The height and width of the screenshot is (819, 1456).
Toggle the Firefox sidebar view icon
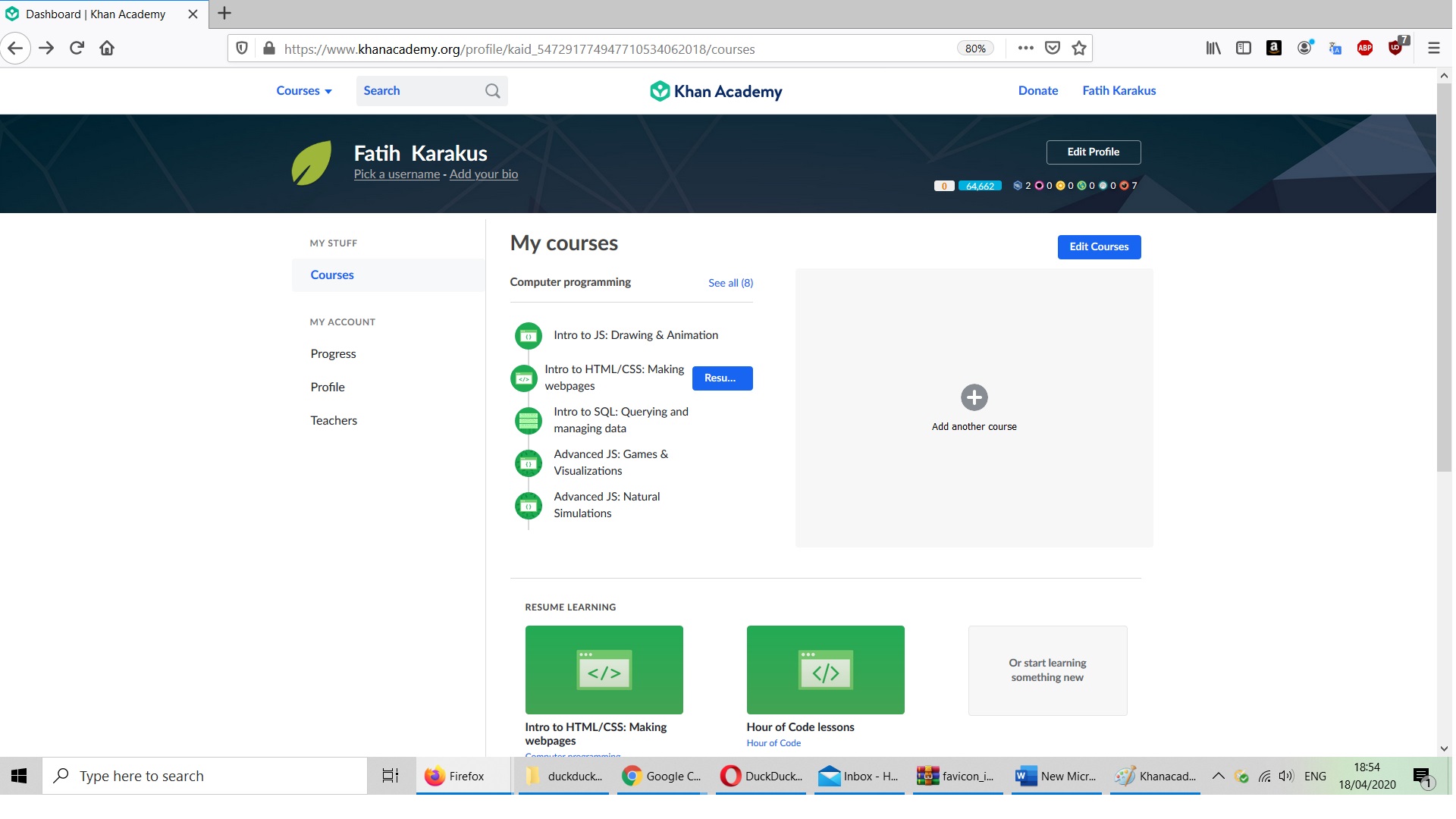coord(1244,48)
